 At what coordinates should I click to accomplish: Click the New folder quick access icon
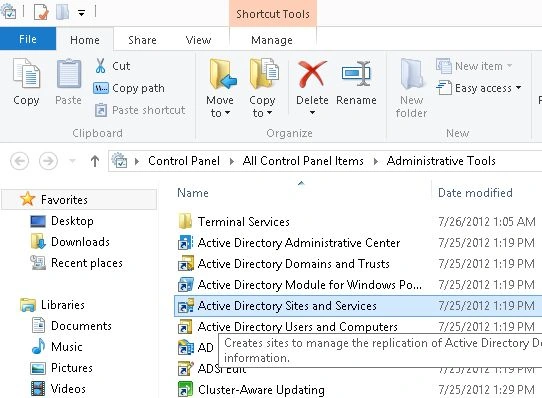point(63,12)
